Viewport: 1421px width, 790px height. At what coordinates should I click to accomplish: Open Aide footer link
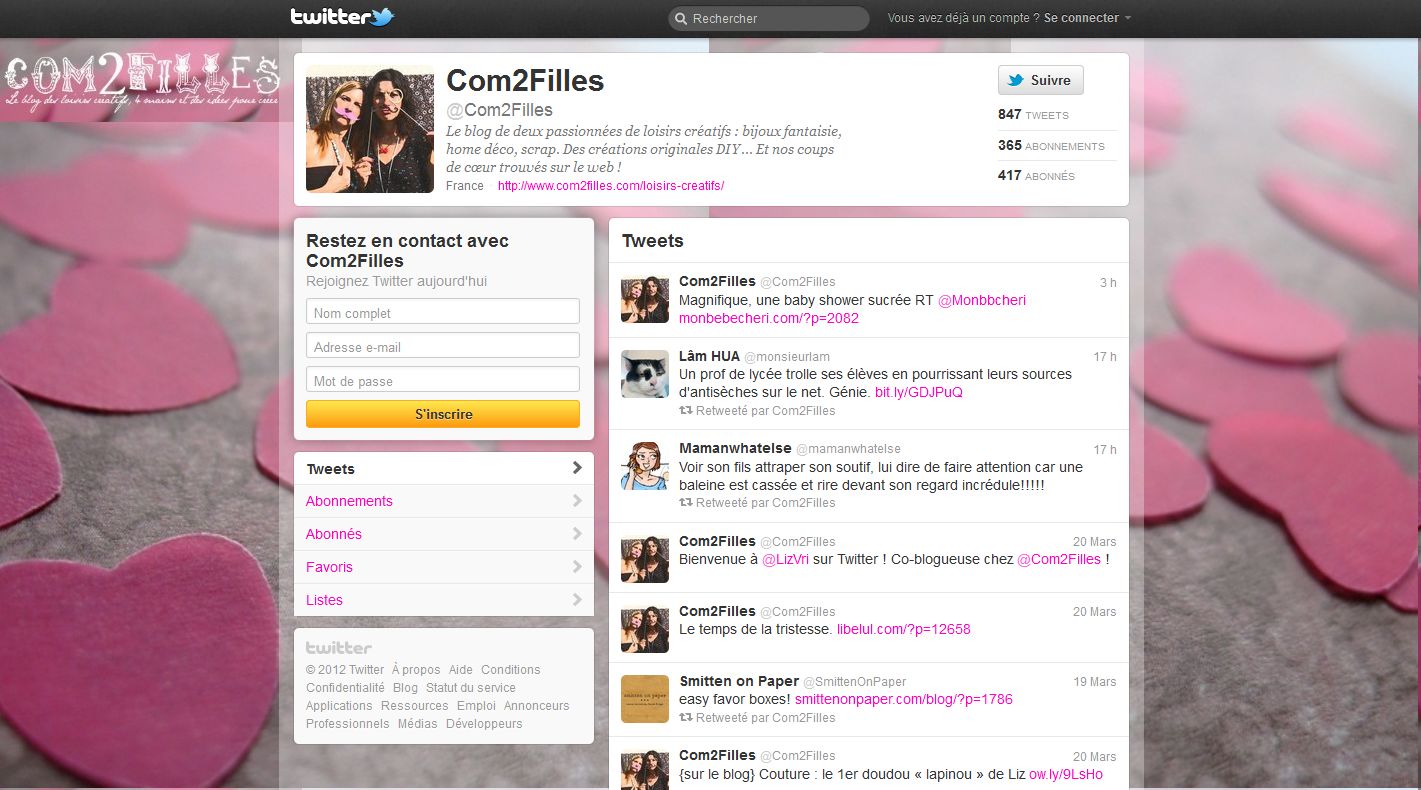point(461,670)
